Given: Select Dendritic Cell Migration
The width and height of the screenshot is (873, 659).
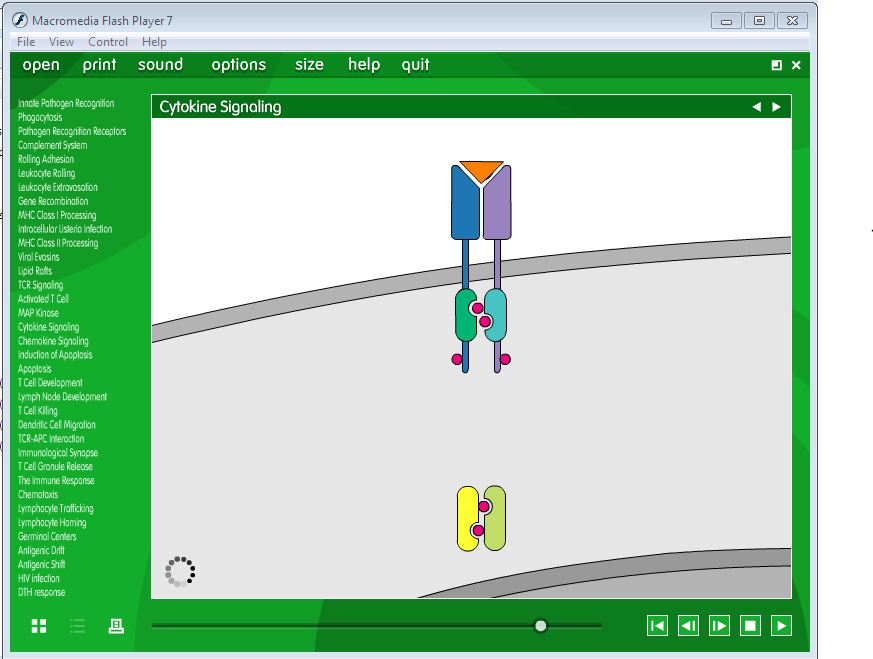Looking at the screenshot, I should tap(56, 425).
